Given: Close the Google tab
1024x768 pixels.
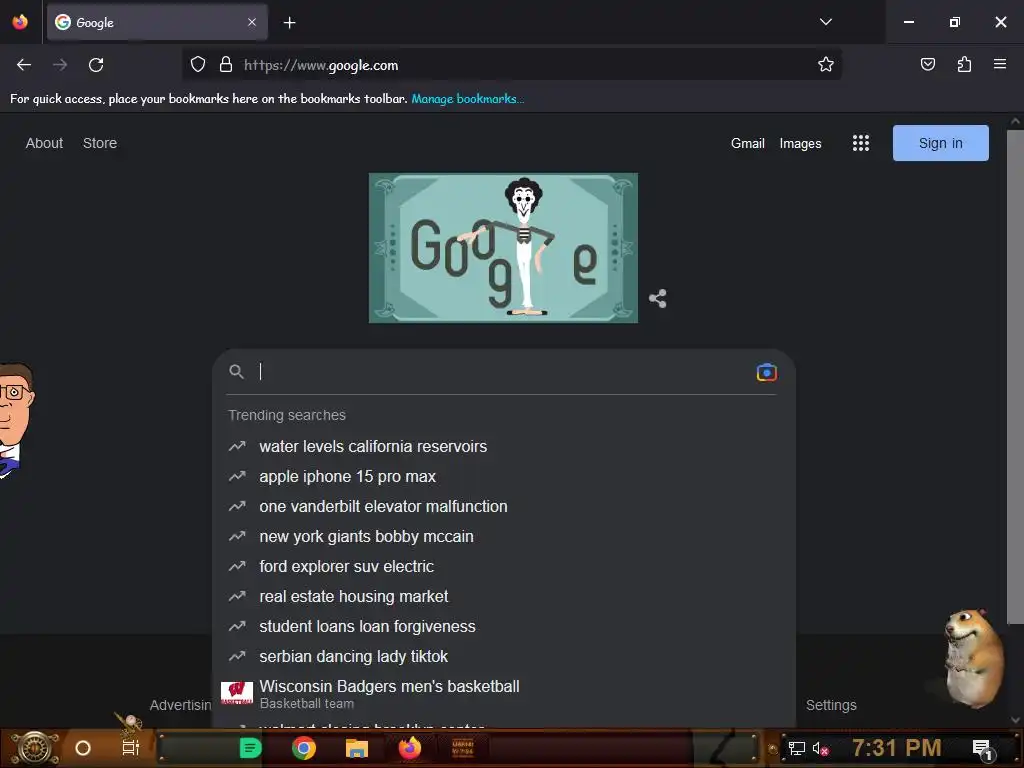Looking at the screenshot, I should point(252,22).
